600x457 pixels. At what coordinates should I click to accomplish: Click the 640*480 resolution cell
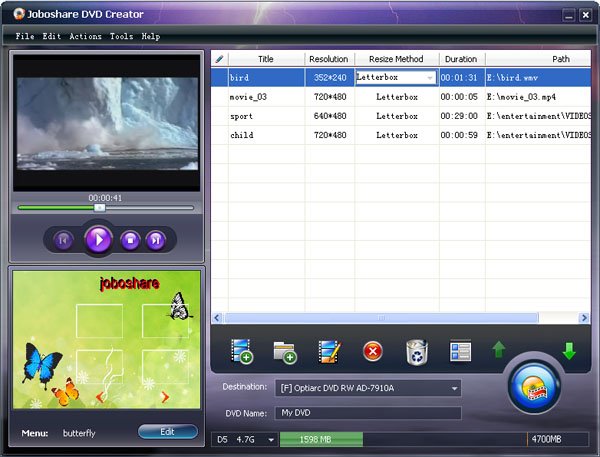pyautogui.click(x=330, y=116)
